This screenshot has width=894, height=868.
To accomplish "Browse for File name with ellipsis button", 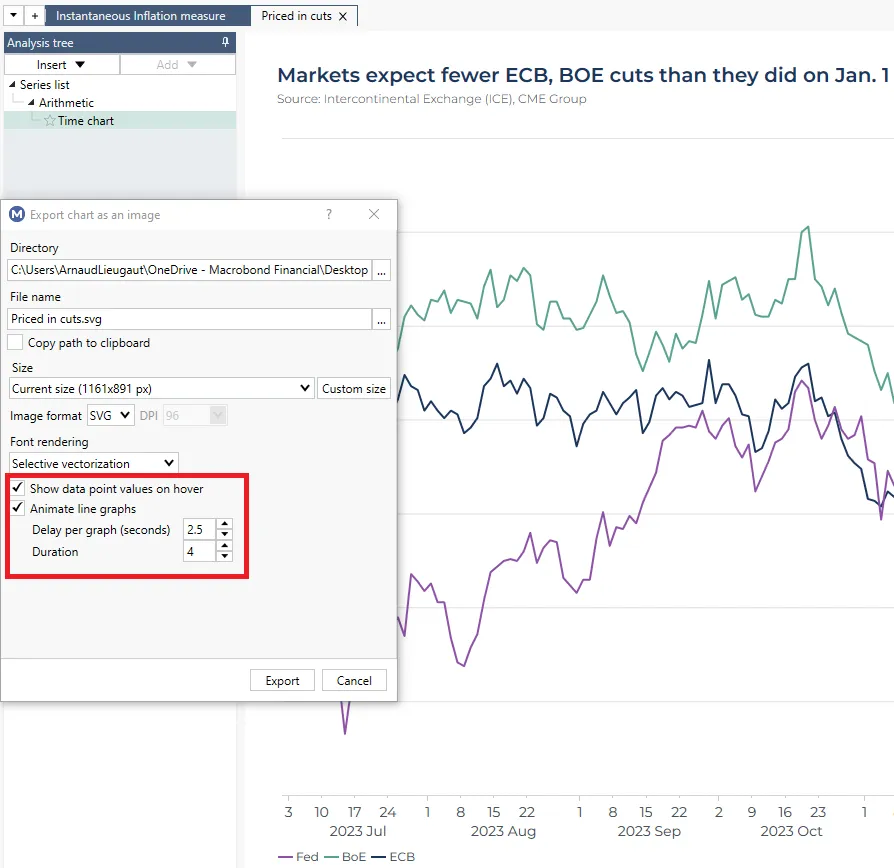I will 381,319.
